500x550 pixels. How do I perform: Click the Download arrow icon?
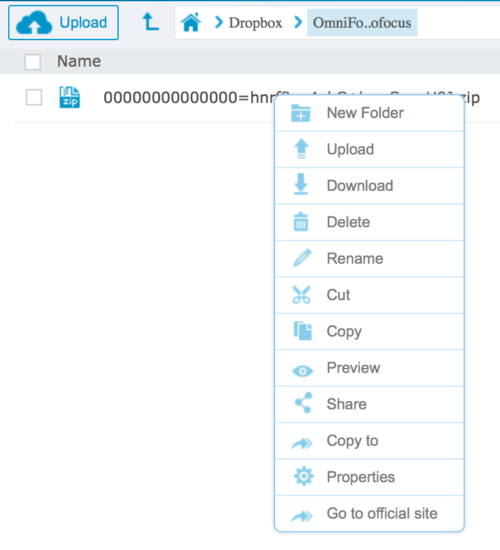point(301,184)
